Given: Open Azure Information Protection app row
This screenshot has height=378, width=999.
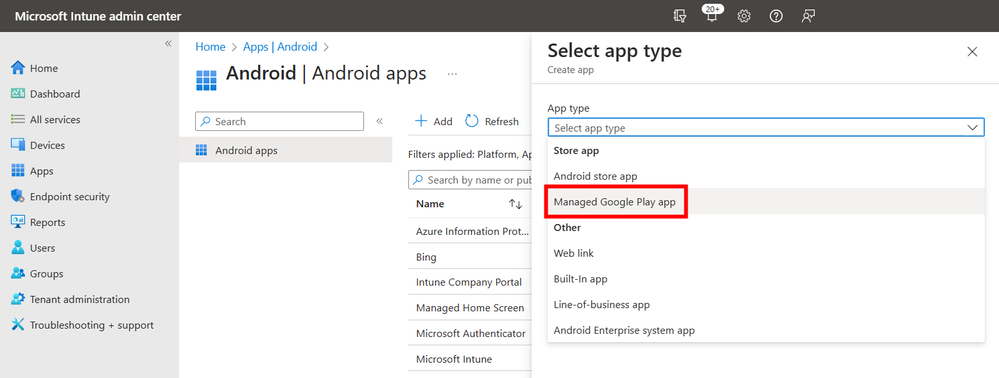Looking at the screenshot, I should [472, 231].
